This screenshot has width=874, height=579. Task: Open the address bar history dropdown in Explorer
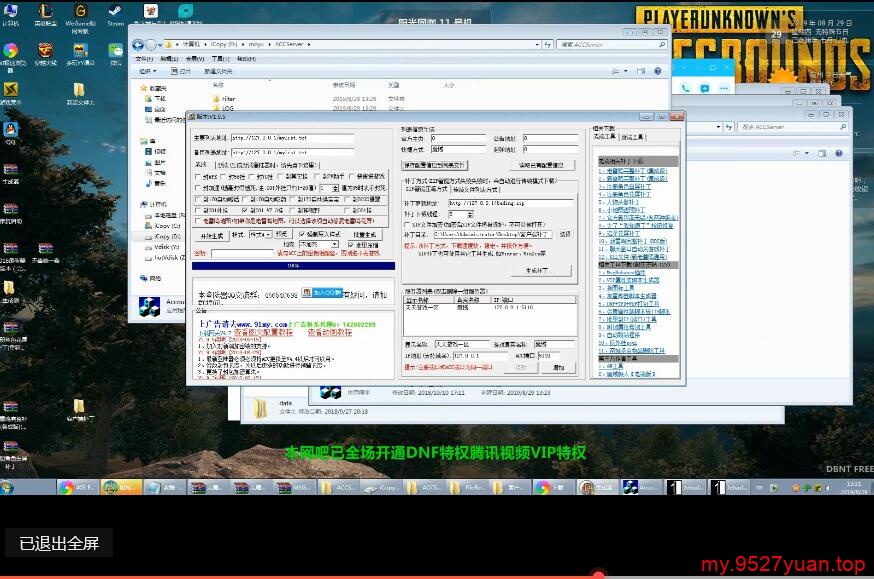click(x=537, y=45)
